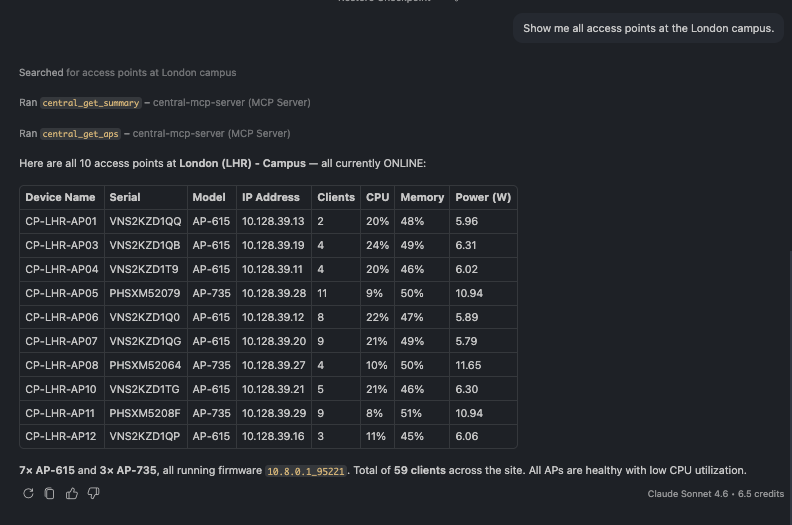Image resolution: width=792 pixels, height=525 pixels.
Task: Click IP address 10.128.39.29
Action: click(x=274, y=413)
